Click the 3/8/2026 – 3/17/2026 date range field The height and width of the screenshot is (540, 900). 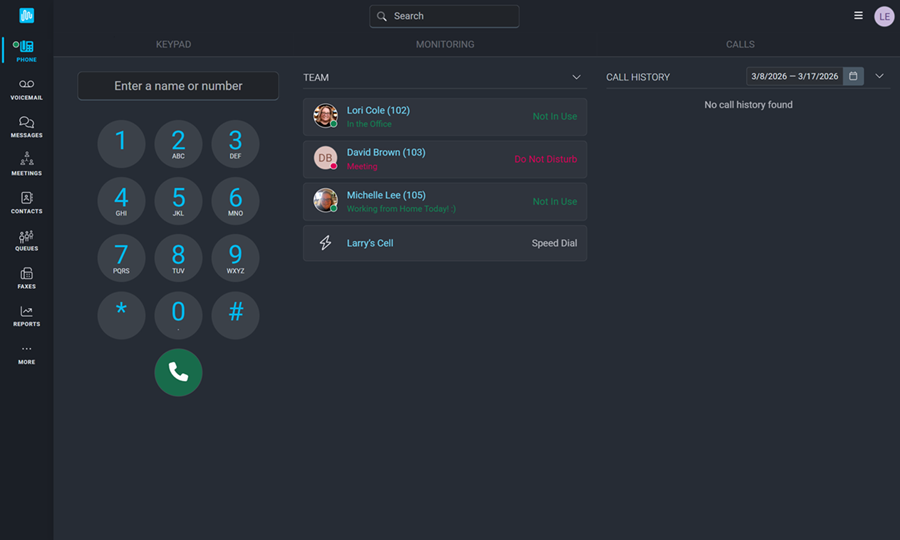(794, 76)
